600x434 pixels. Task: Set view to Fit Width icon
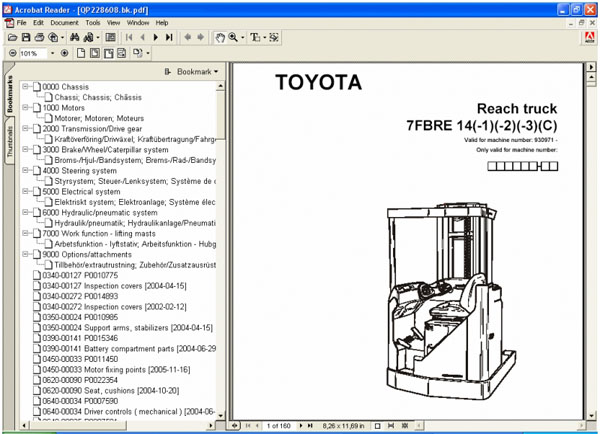(108, 53)
